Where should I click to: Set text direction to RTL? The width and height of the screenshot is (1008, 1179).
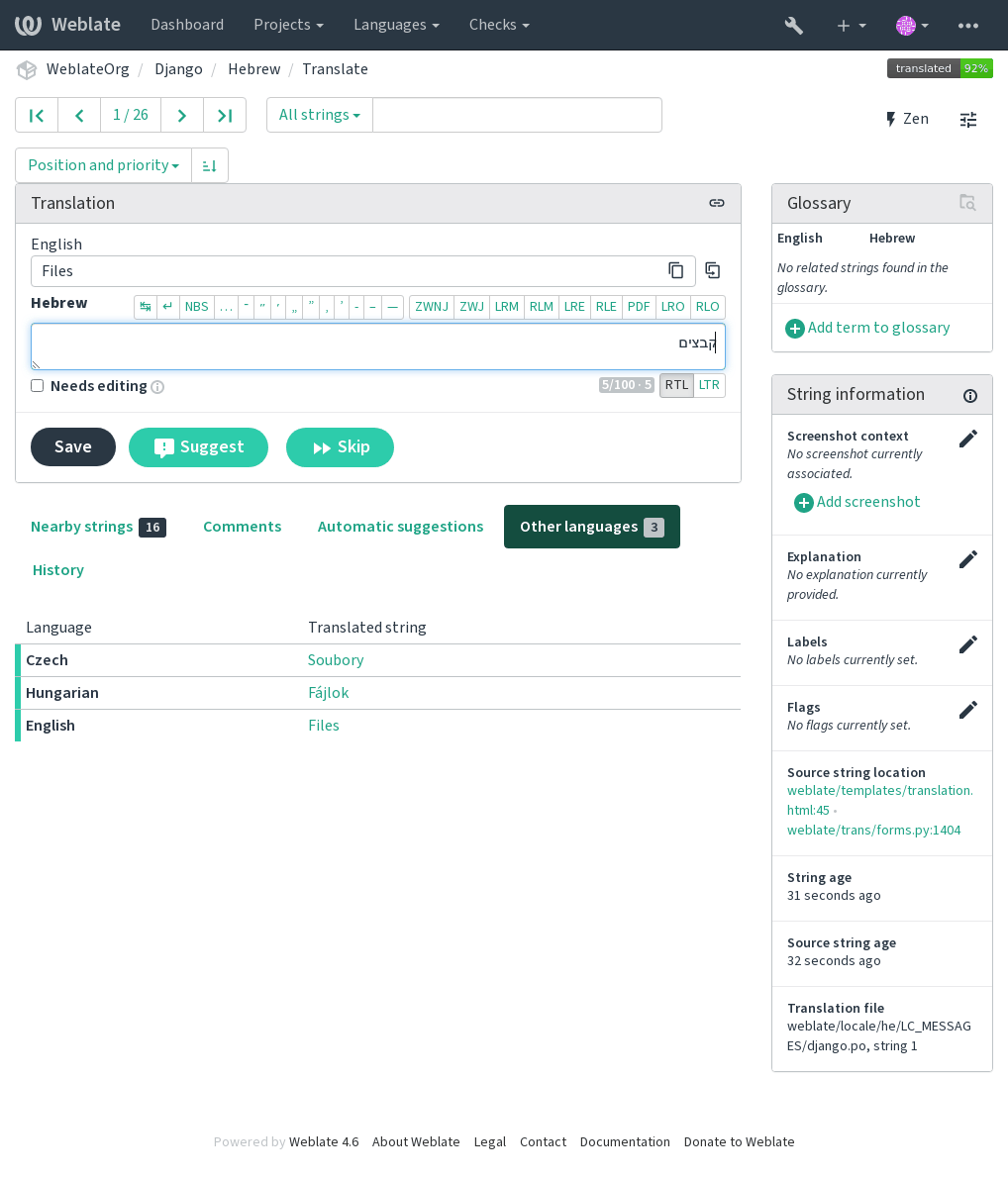(676, 385)
